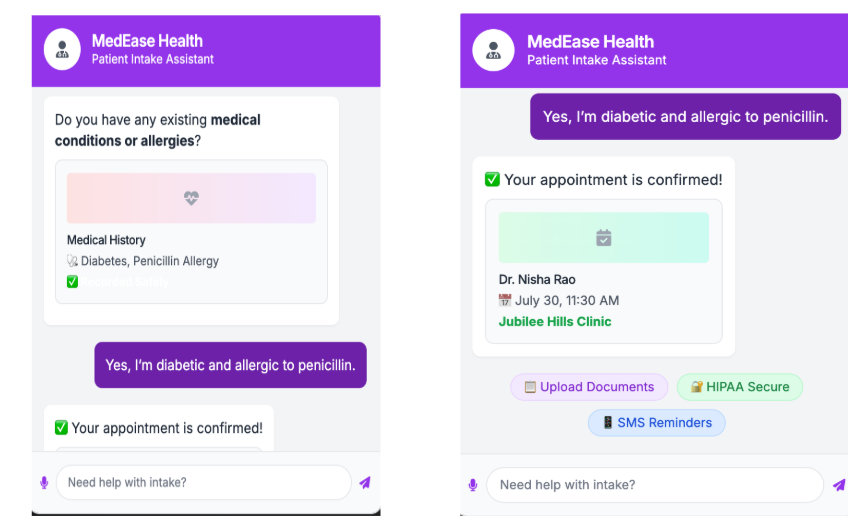
Task: Open the SMS Reminders chip
Action: pos(657,422)
